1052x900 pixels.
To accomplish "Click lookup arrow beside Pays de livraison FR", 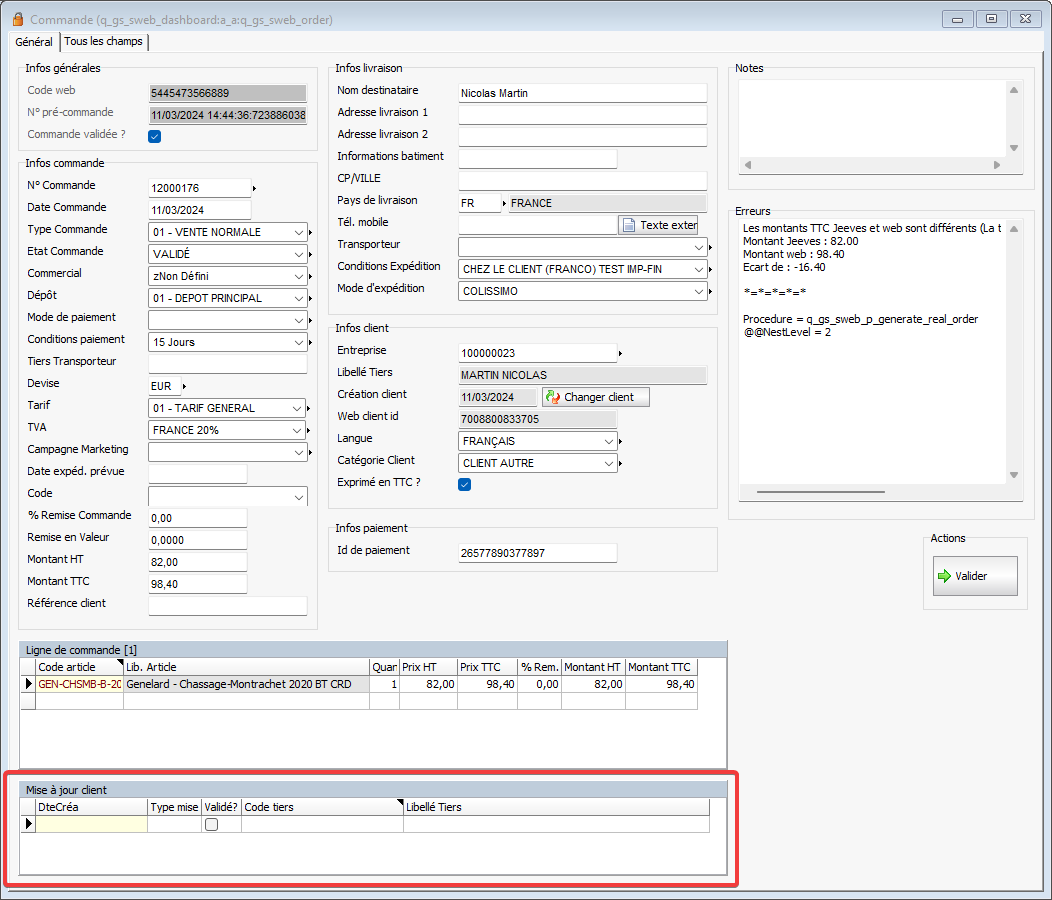I will coord(504,203).
